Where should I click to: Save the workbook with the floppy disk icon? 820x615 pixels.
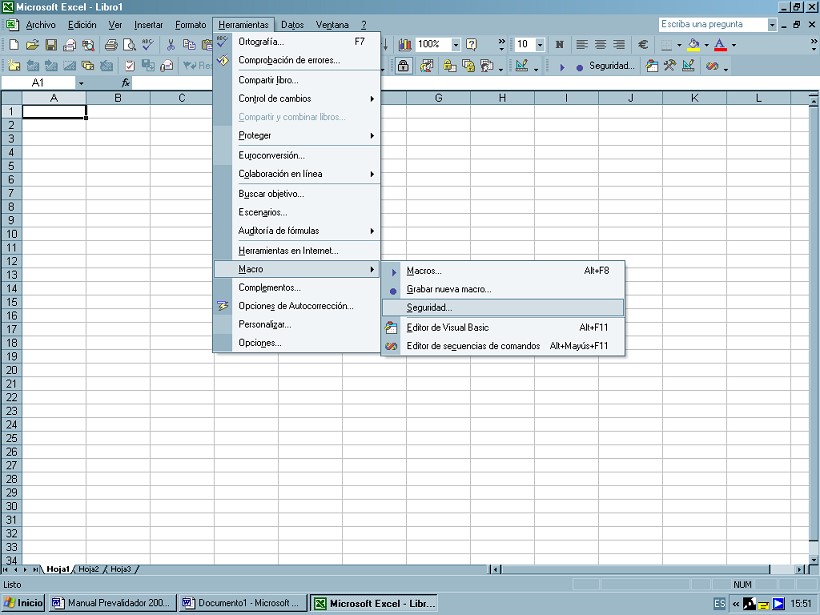tap(51, 45)
